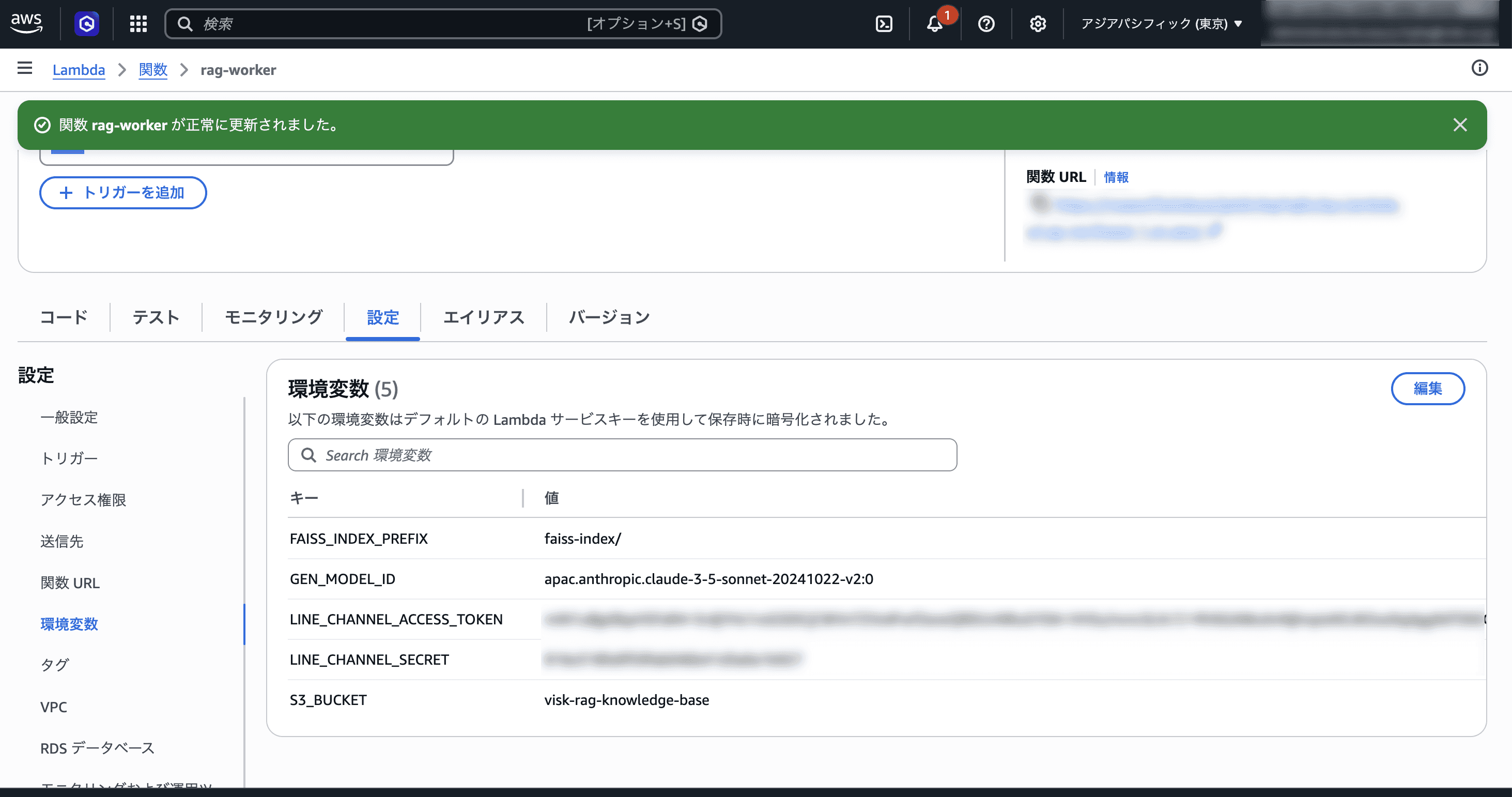
Task: Dismiss the green success notification banner
Action: coord(1460,125)
